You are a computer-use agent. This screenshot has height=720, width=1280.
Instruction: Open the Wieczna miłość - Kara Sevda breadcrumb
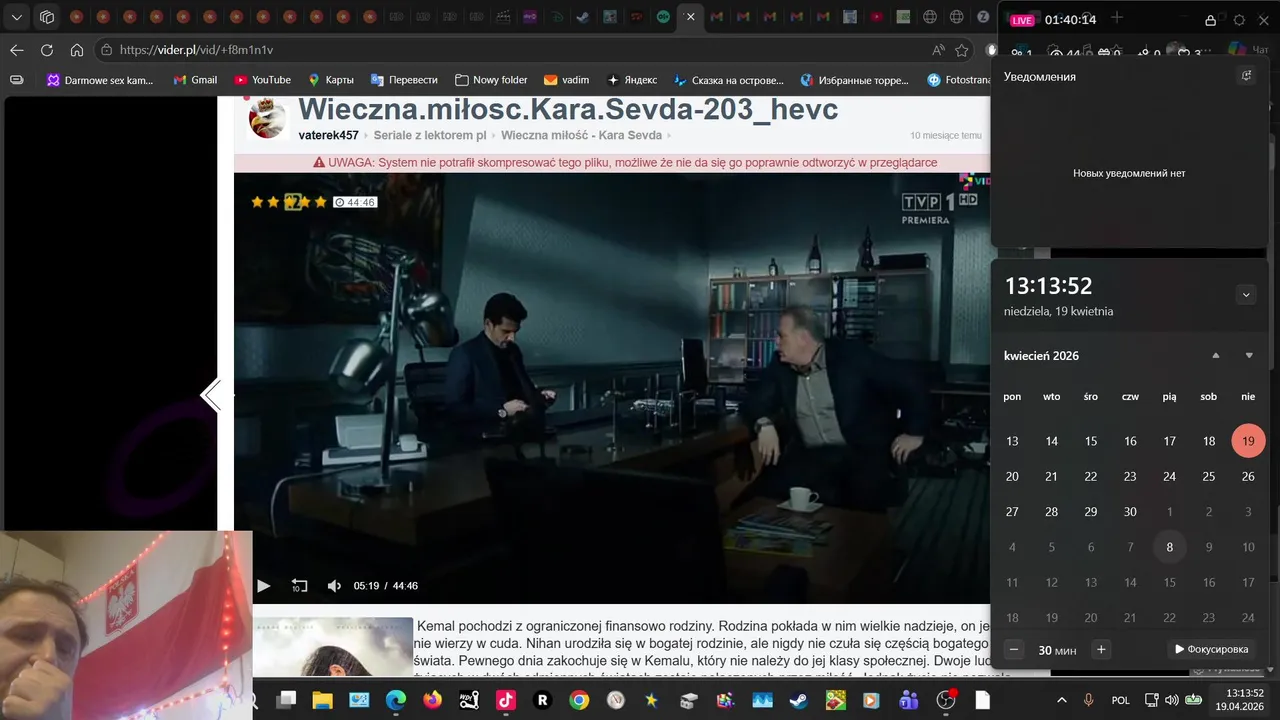click(x=581, y=135)
